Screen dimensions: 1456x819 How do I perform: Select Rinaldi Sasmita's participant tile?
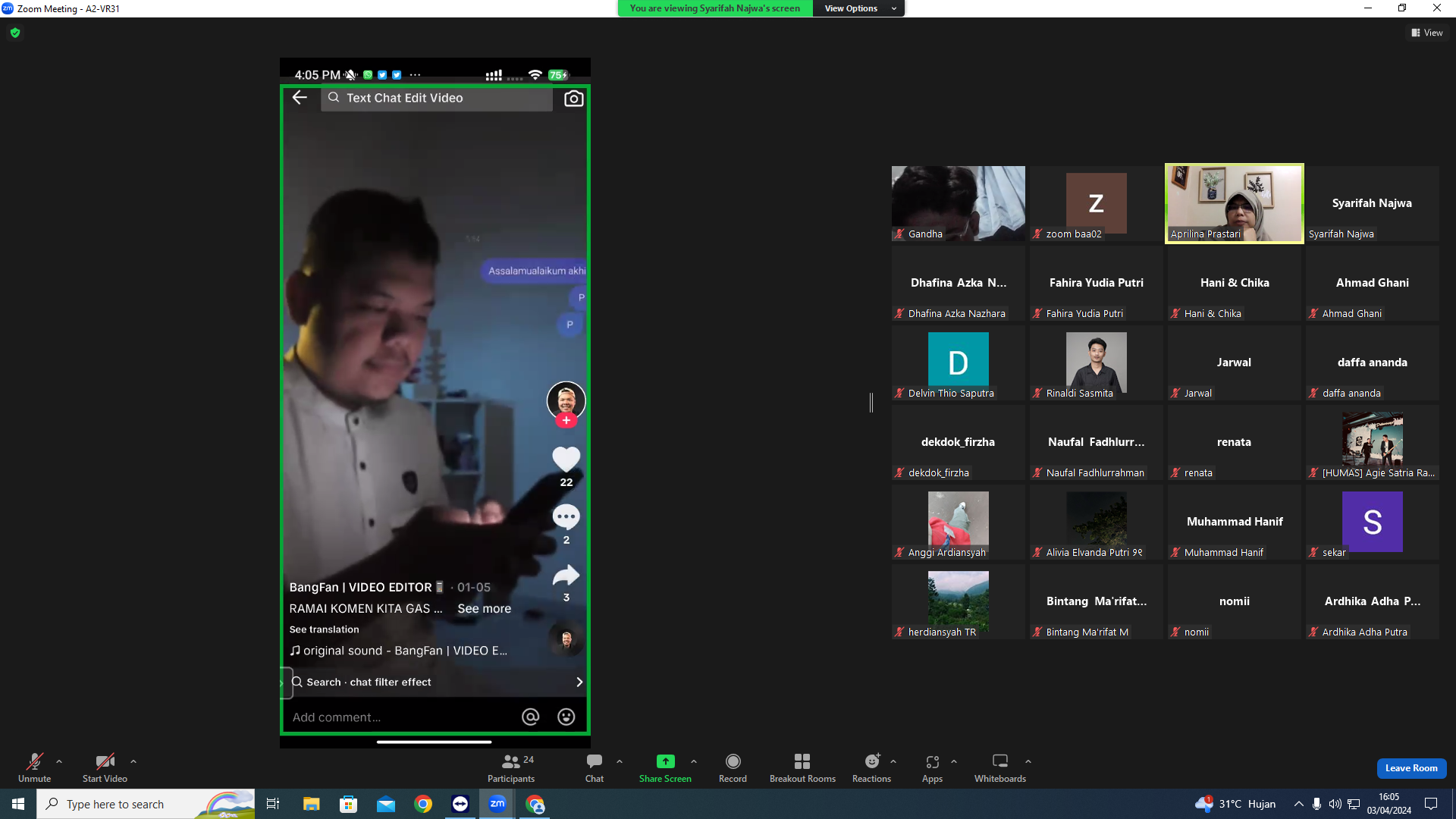(x=1096, y=363)
